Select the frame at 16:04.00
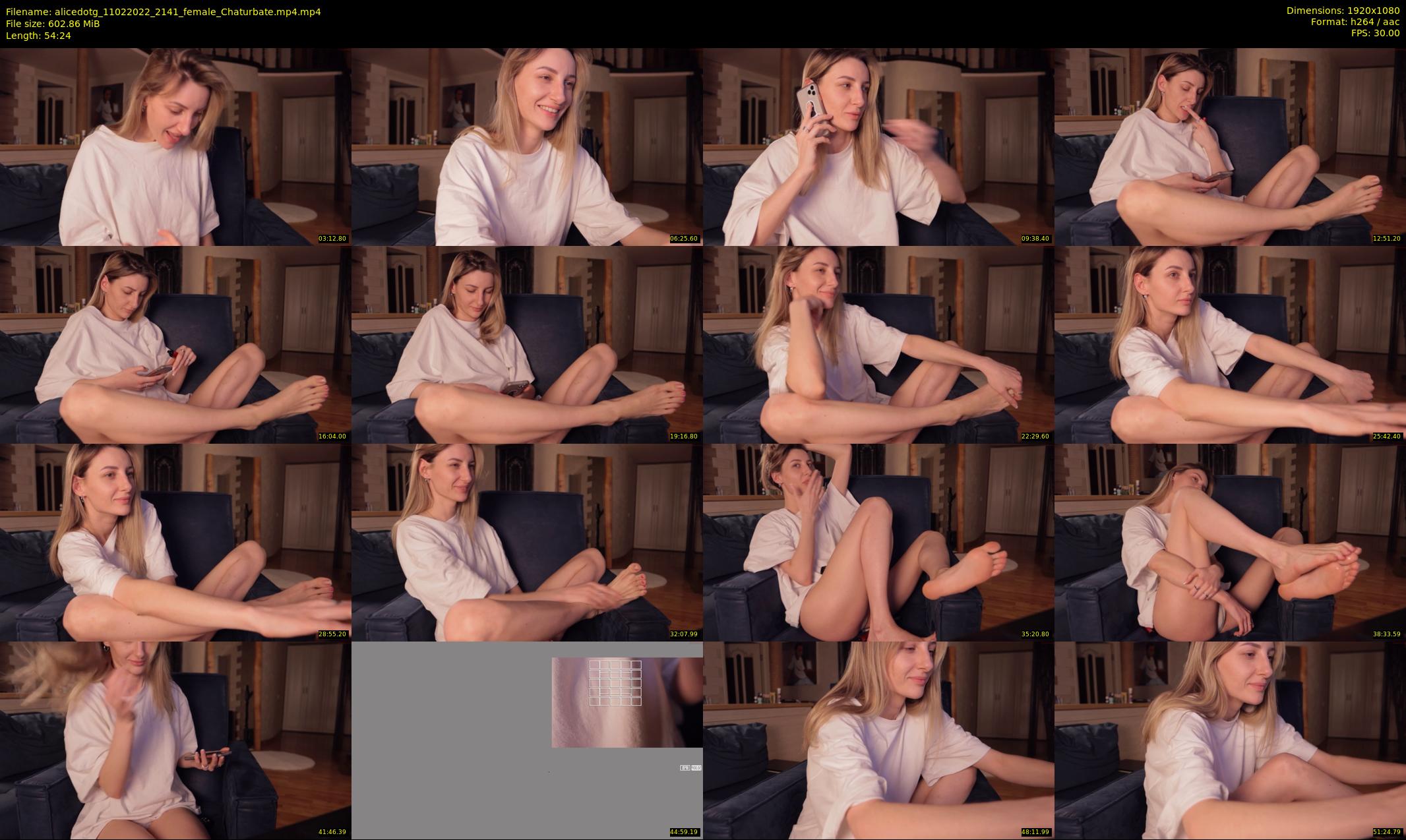This screenshot has height=840, width=1406. click(175, 344)
